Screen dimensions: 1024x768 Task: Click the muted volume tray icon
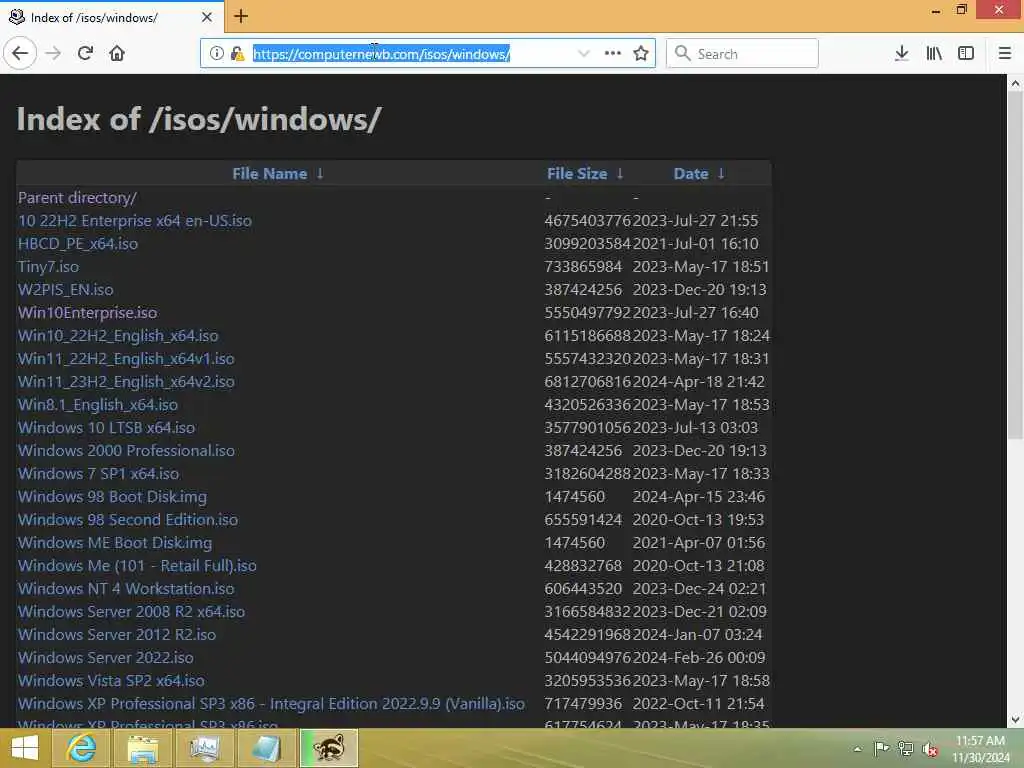pyautogui.click(x=929, y=749)
